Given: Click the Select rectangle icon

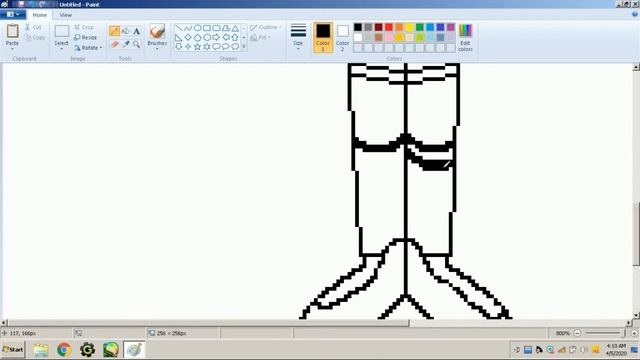Looking at the screenshot, I should tap(62, 31).
